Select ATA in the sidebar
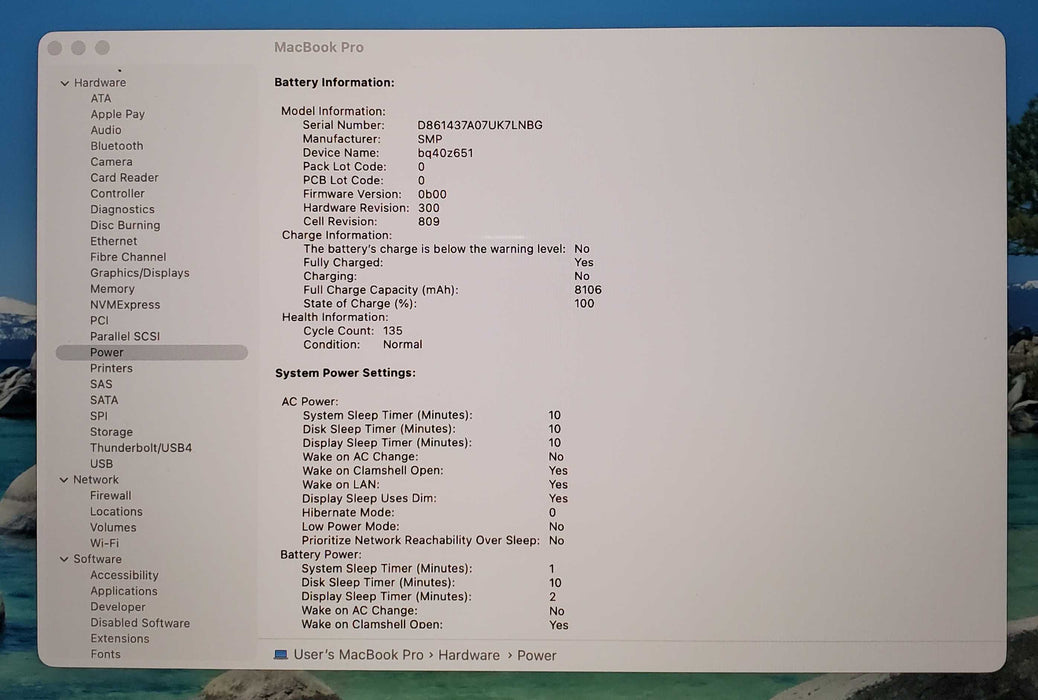 tap(101, 98)
